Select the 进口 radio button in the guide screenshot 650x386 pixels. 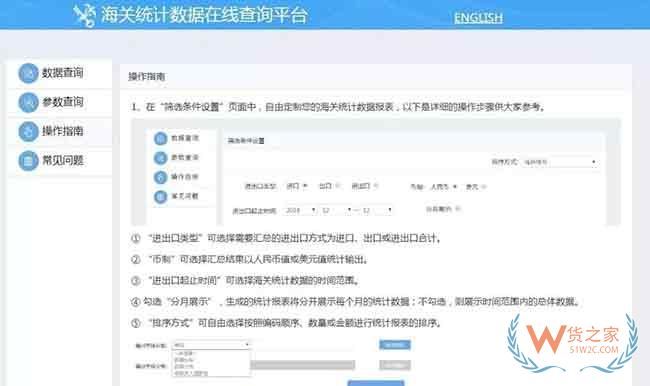tap(305, 186)
